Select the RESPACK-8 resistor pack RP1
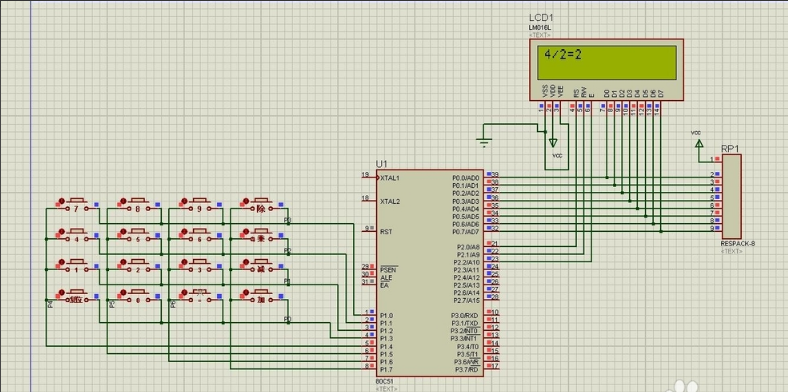 click(731, 196)
